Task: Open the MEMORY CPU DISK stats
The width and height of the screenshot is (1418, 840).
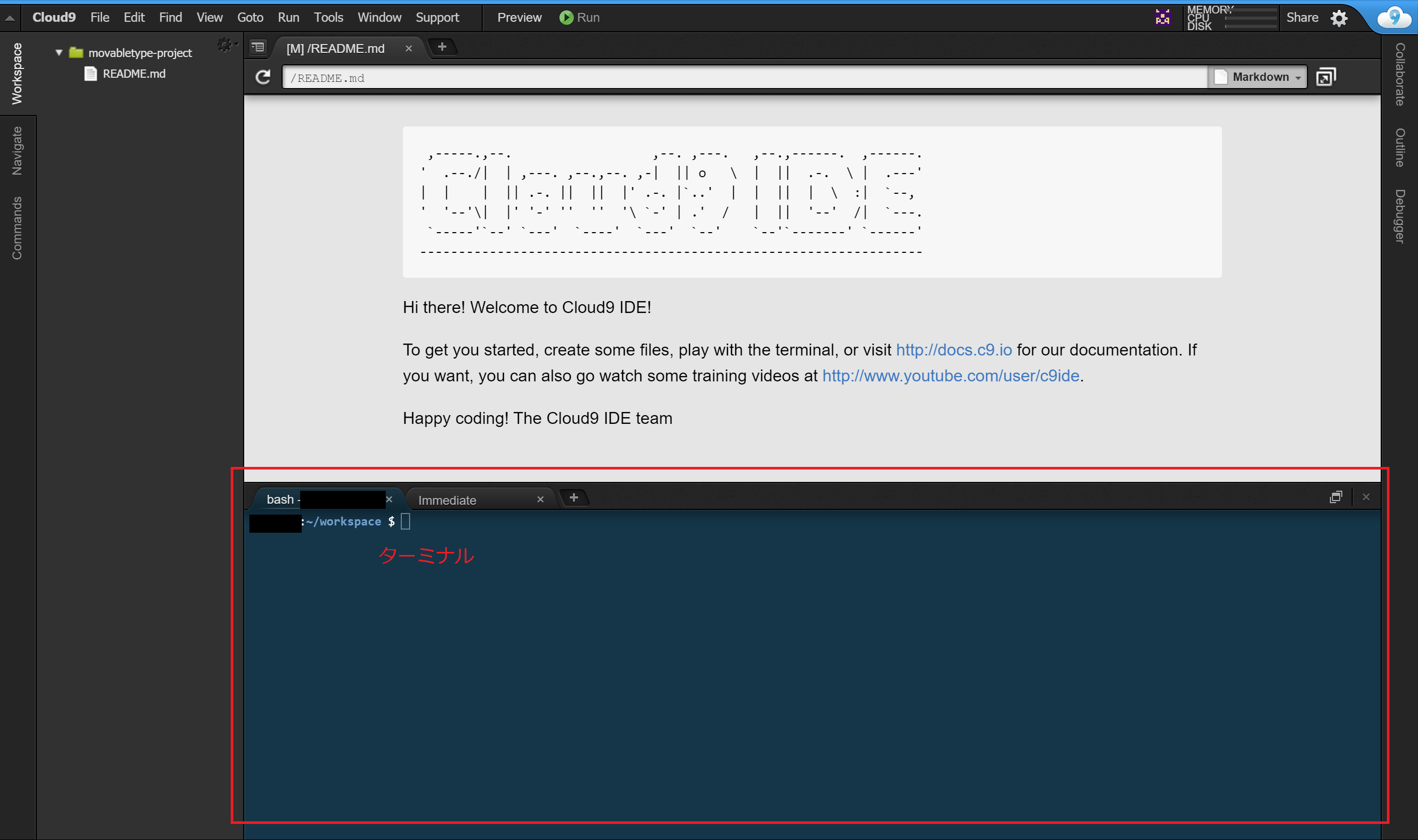Action: point(1232,18)
